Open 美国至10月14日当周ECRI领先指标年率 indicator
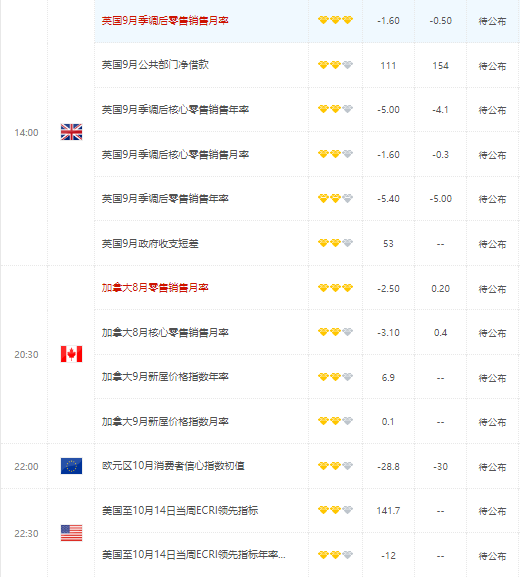This screenshot has width=520, height=577. 194,555
